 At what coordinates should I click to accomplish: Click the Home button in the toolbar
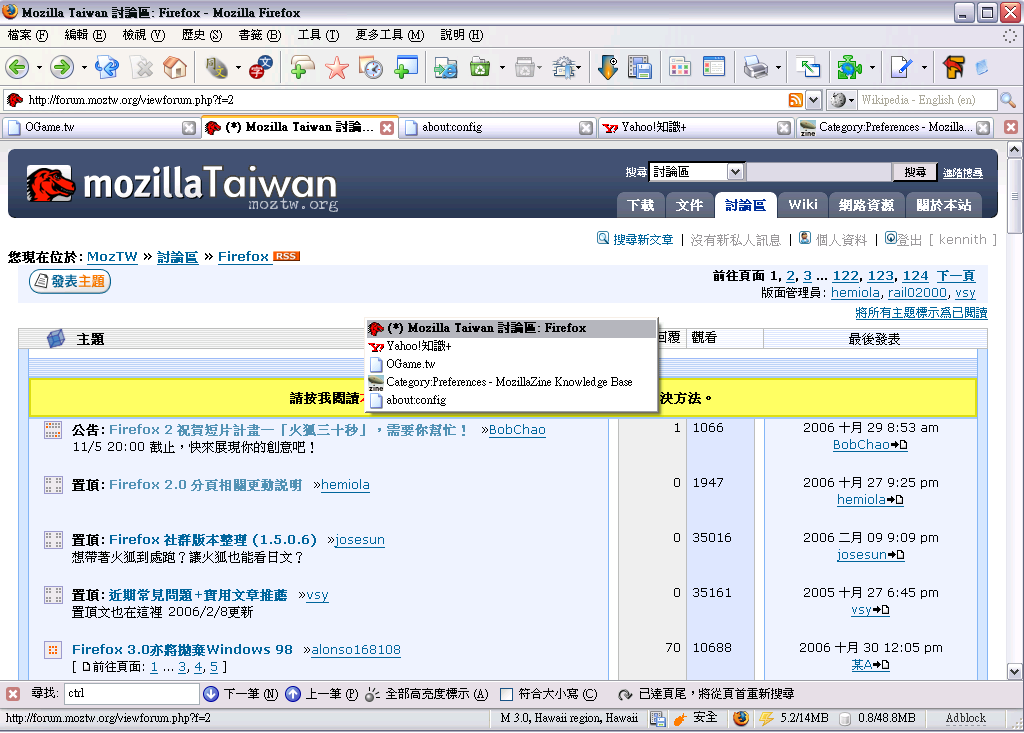pos(175,68)
